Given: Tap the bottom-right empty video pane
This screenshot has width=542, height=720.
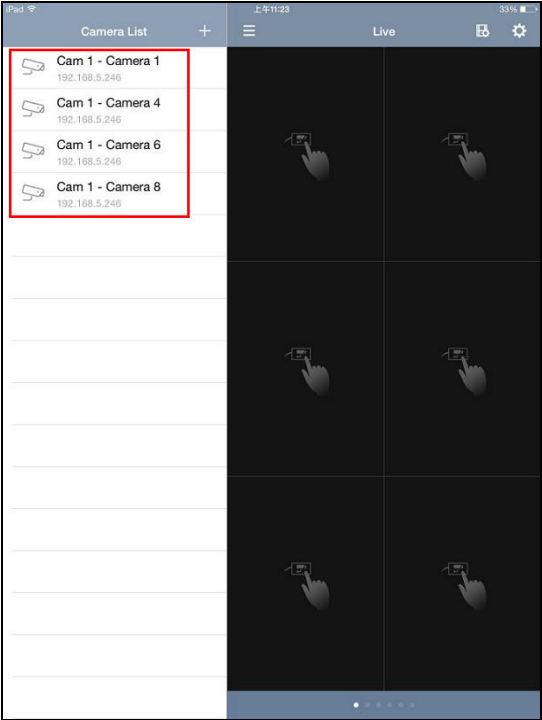Looking at the screenshot, I should [462, 583].
